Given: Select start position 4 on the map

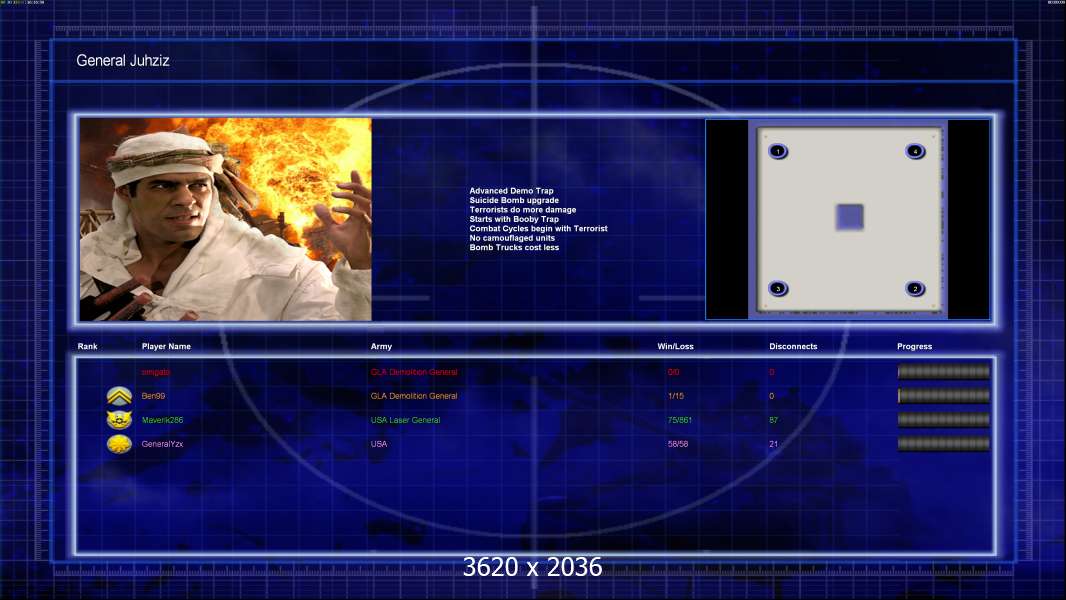Looking at the screenshot, I should tap(915, 151).
